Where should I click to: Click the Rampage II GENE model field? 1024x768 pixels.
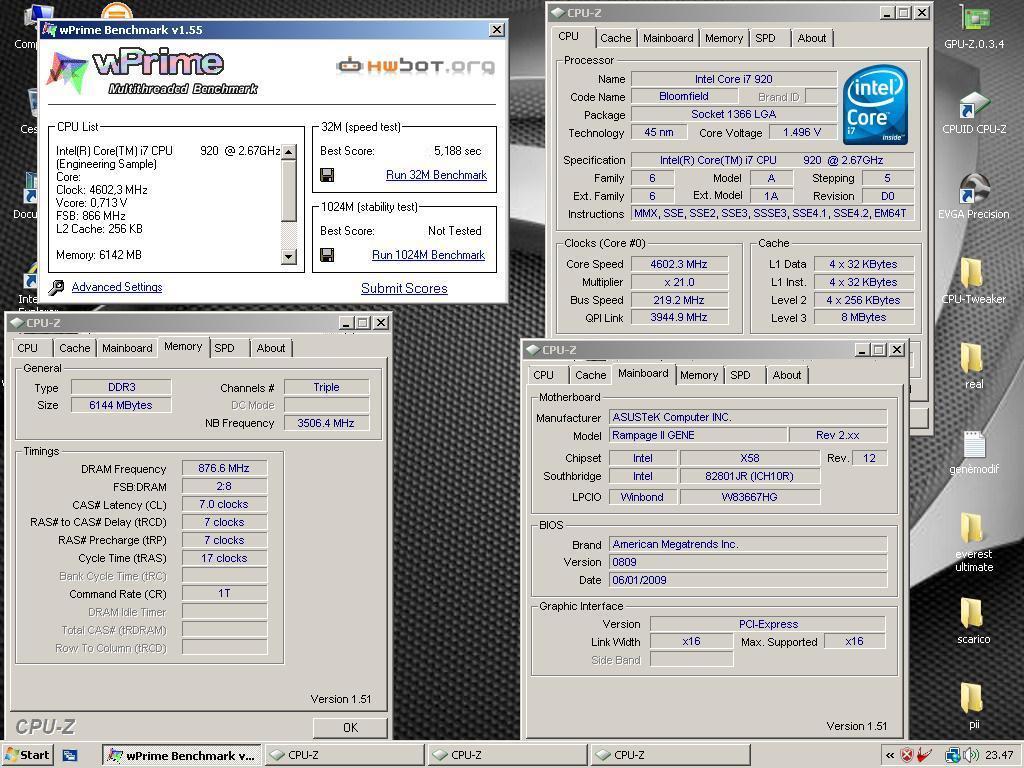tap(698, 435)
